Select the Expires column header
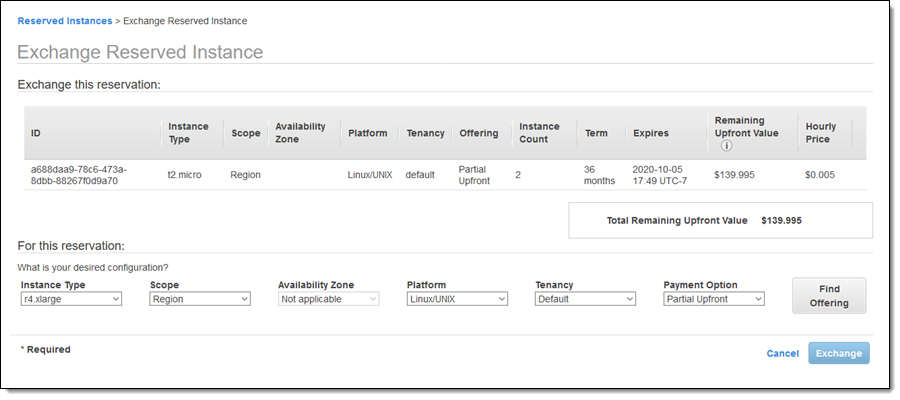Image resolution: width=900 pixels, height=400 pixels. pos(651,133)
